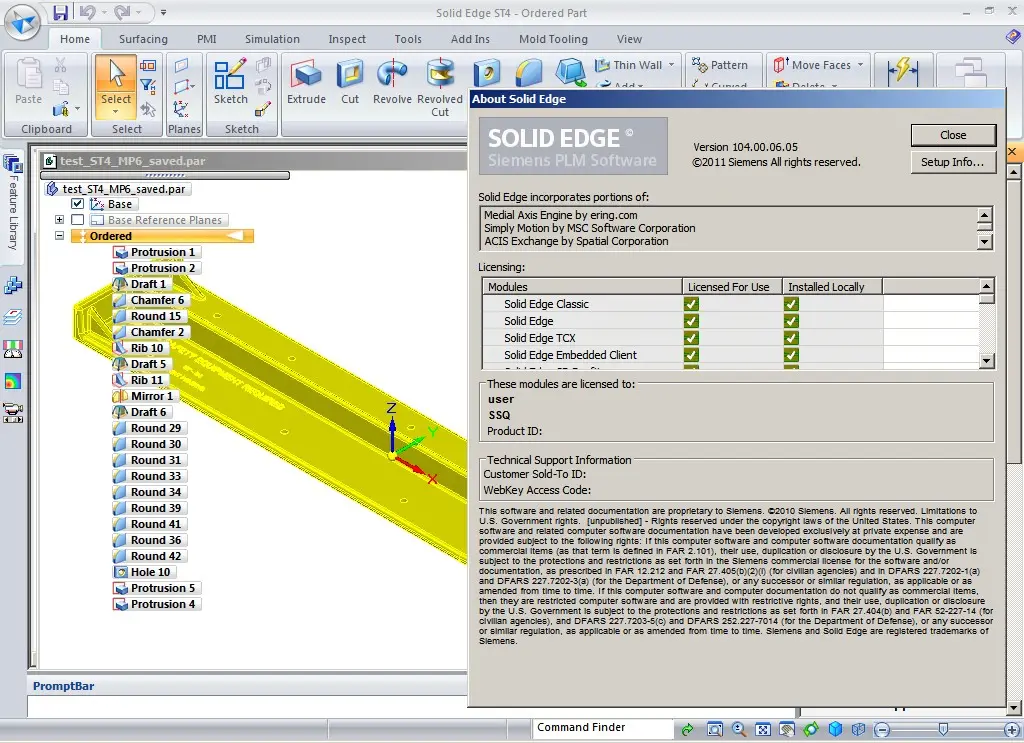Click the Setup Info... button
1024x743 pixels.
953,162
